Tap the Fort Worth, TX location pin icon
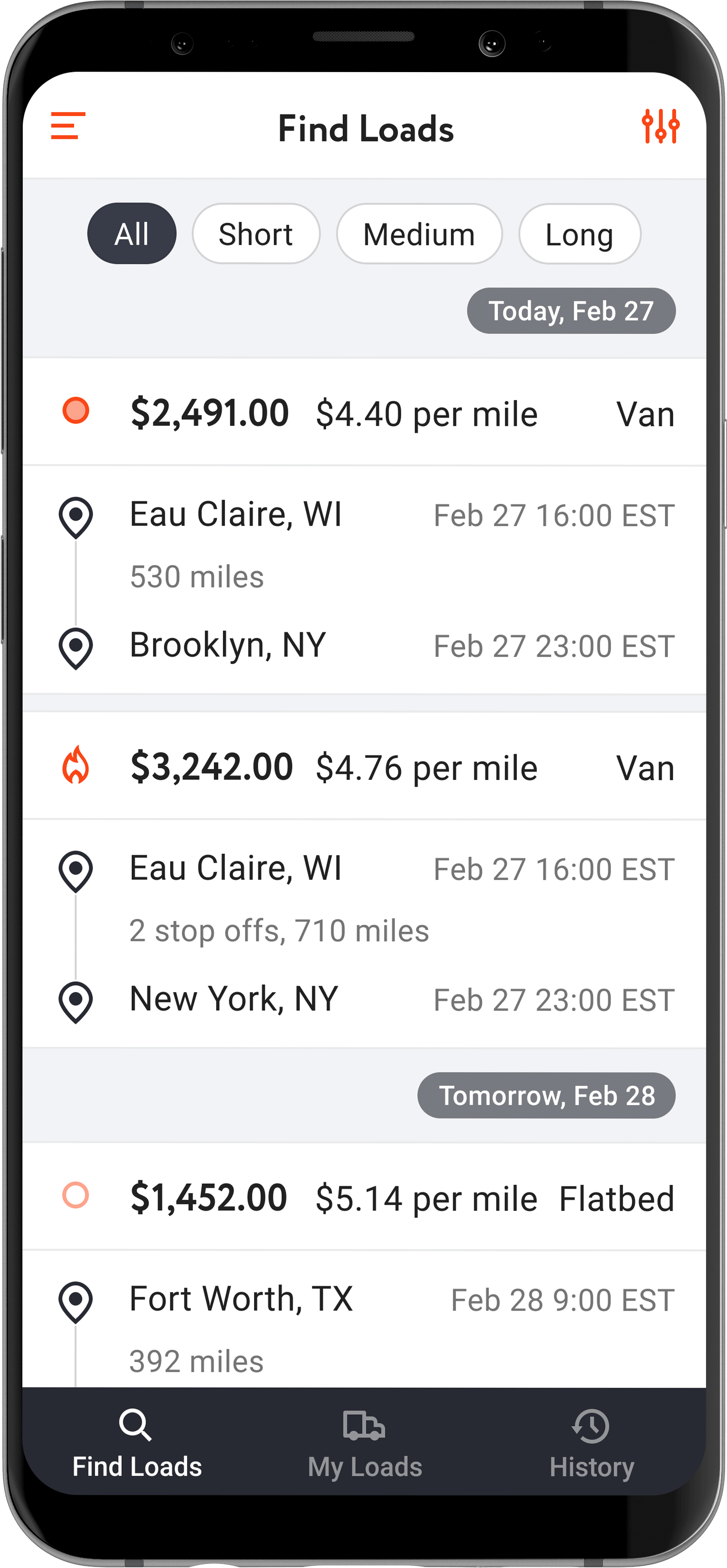The height and width of the screenshot is (1568, 727). pos(76,1301)
